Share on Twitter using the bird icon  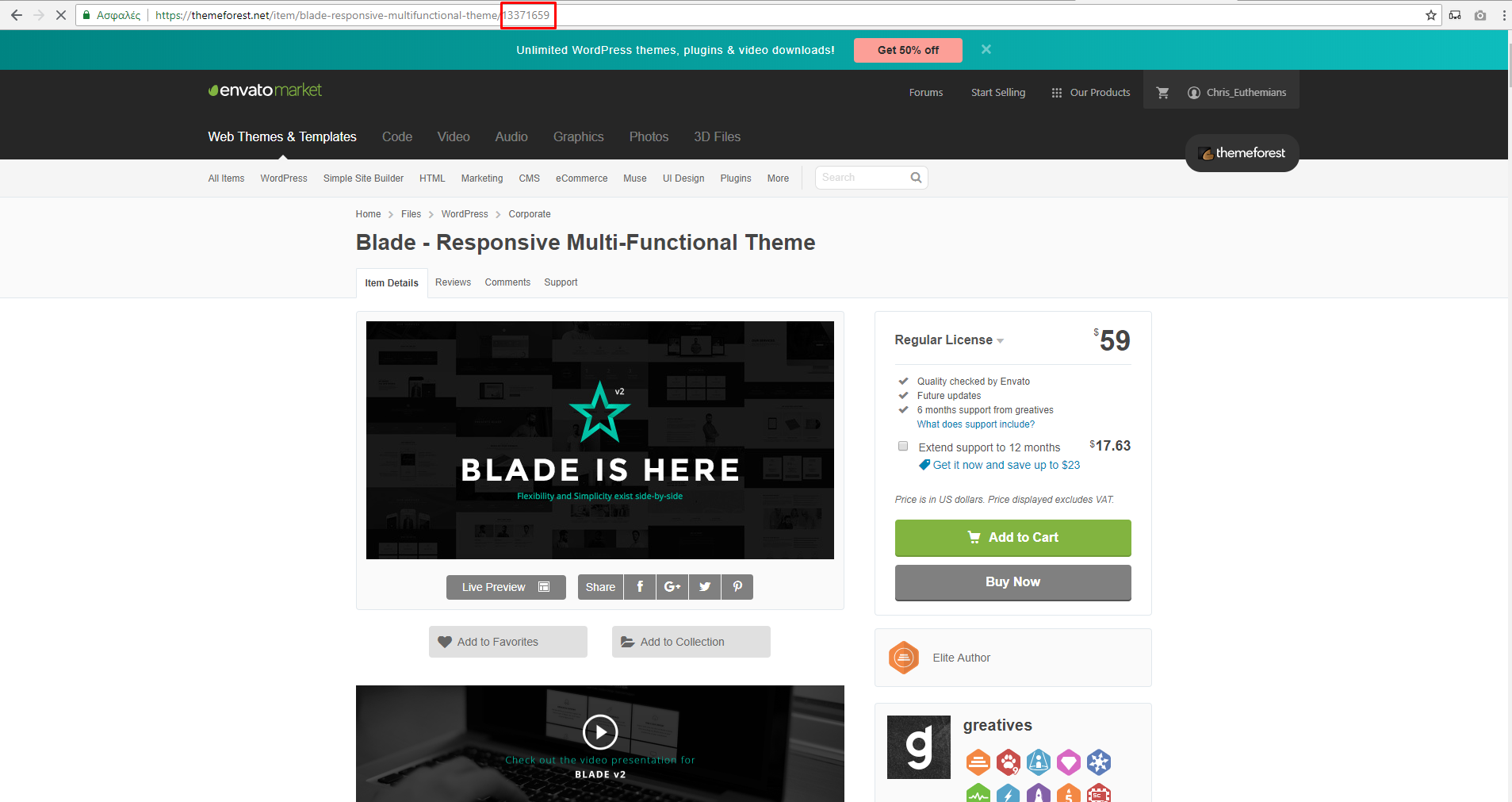705,587
